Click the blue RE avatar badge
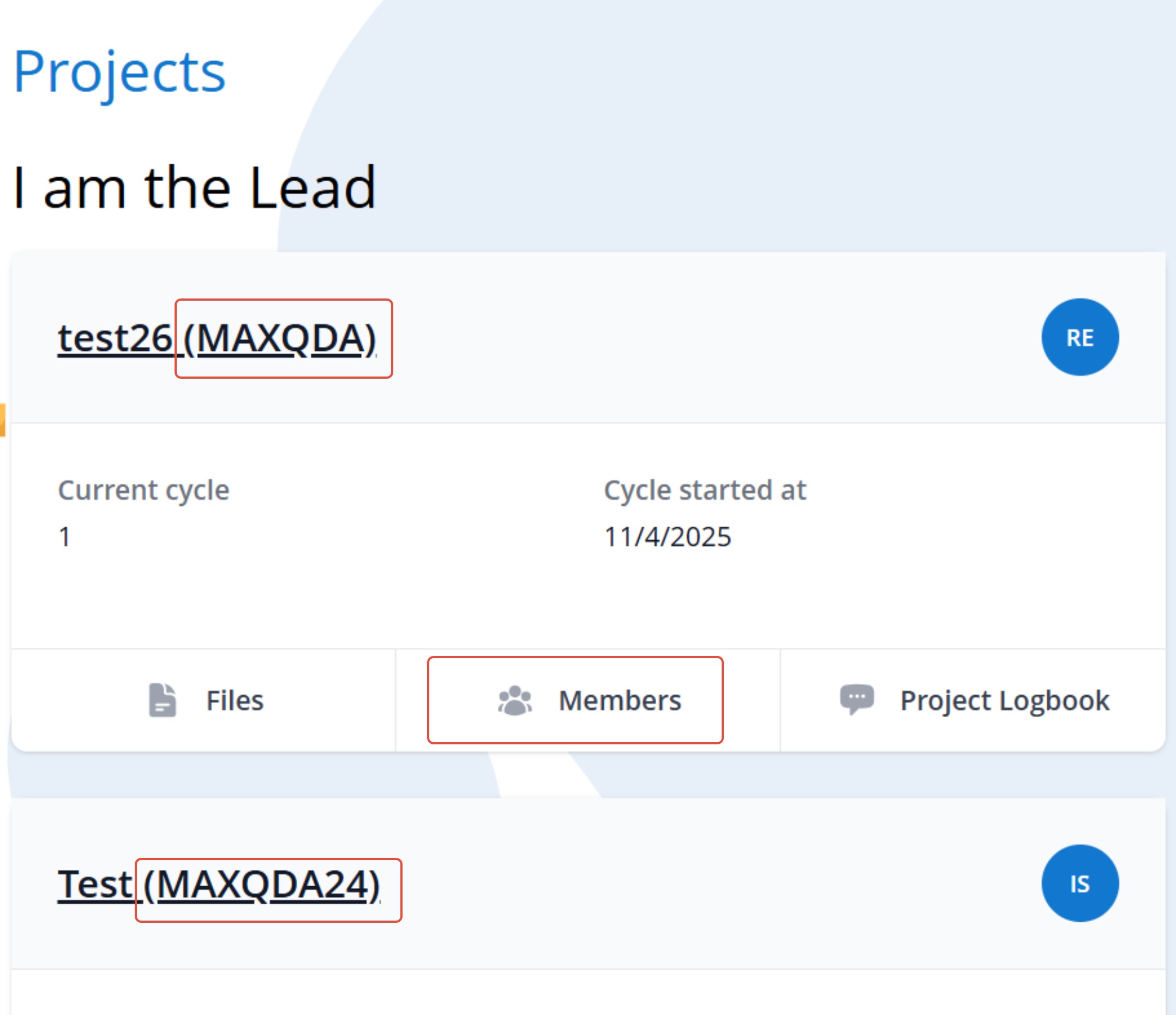This screenshot has height=1015, width=1176. tap(1079, 337)
